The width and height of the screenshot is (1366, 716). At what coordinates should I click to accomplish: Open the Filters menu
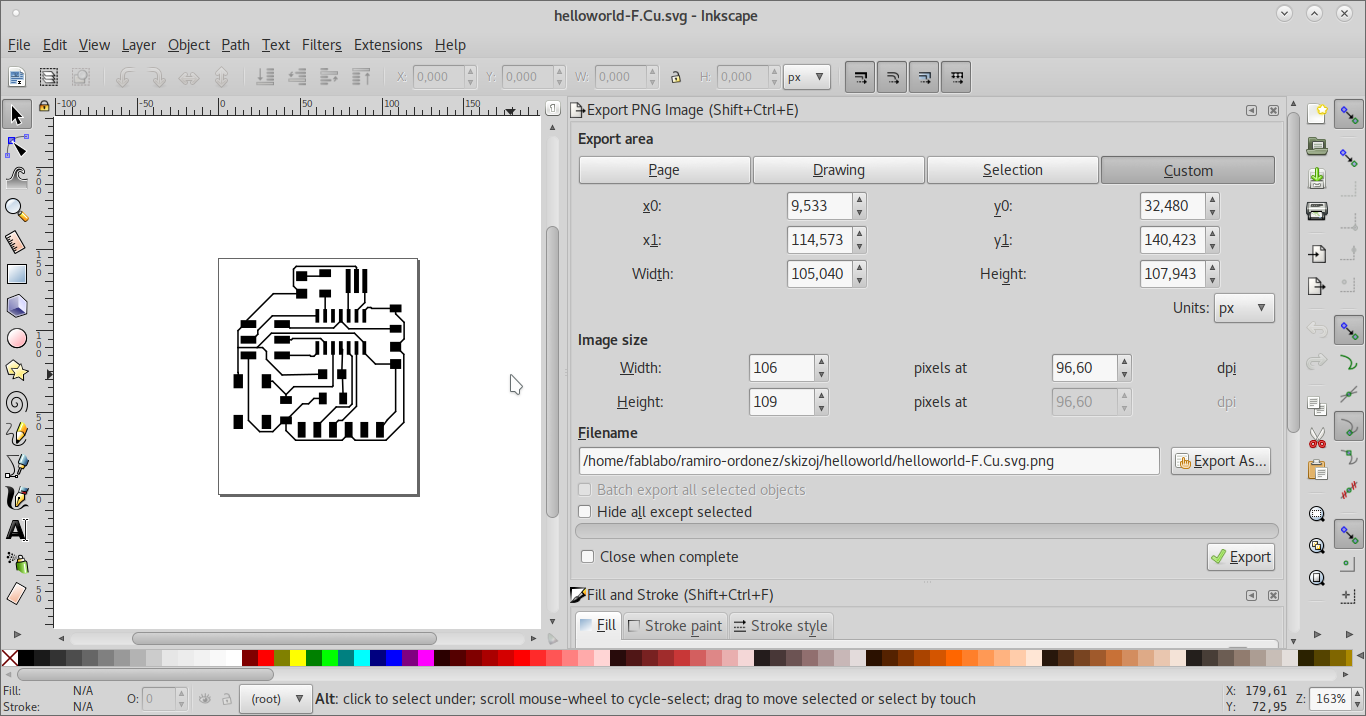[321, 45]
